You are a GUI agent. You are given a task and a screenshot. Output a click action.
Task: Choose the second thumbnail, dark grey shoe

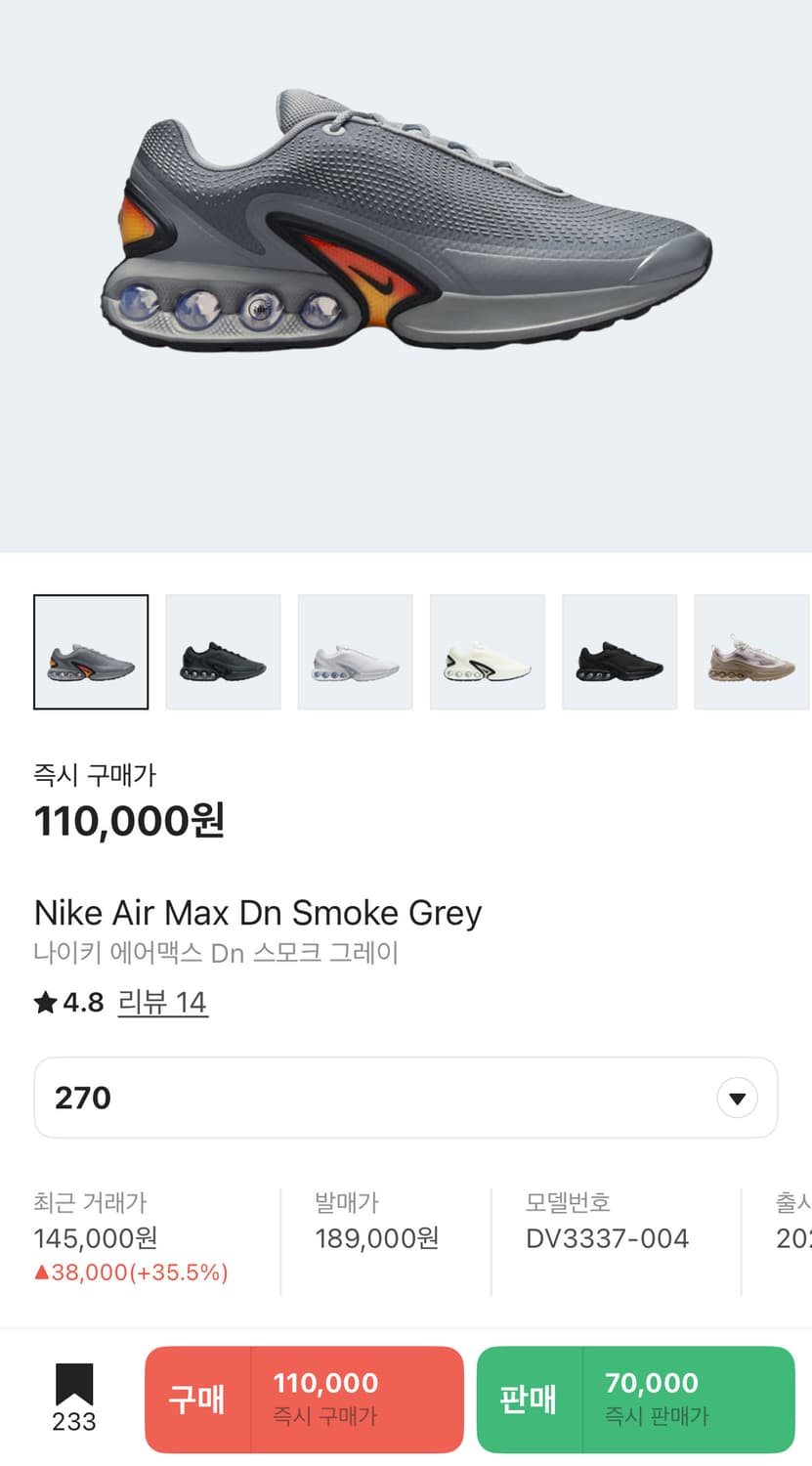[223, 652]
